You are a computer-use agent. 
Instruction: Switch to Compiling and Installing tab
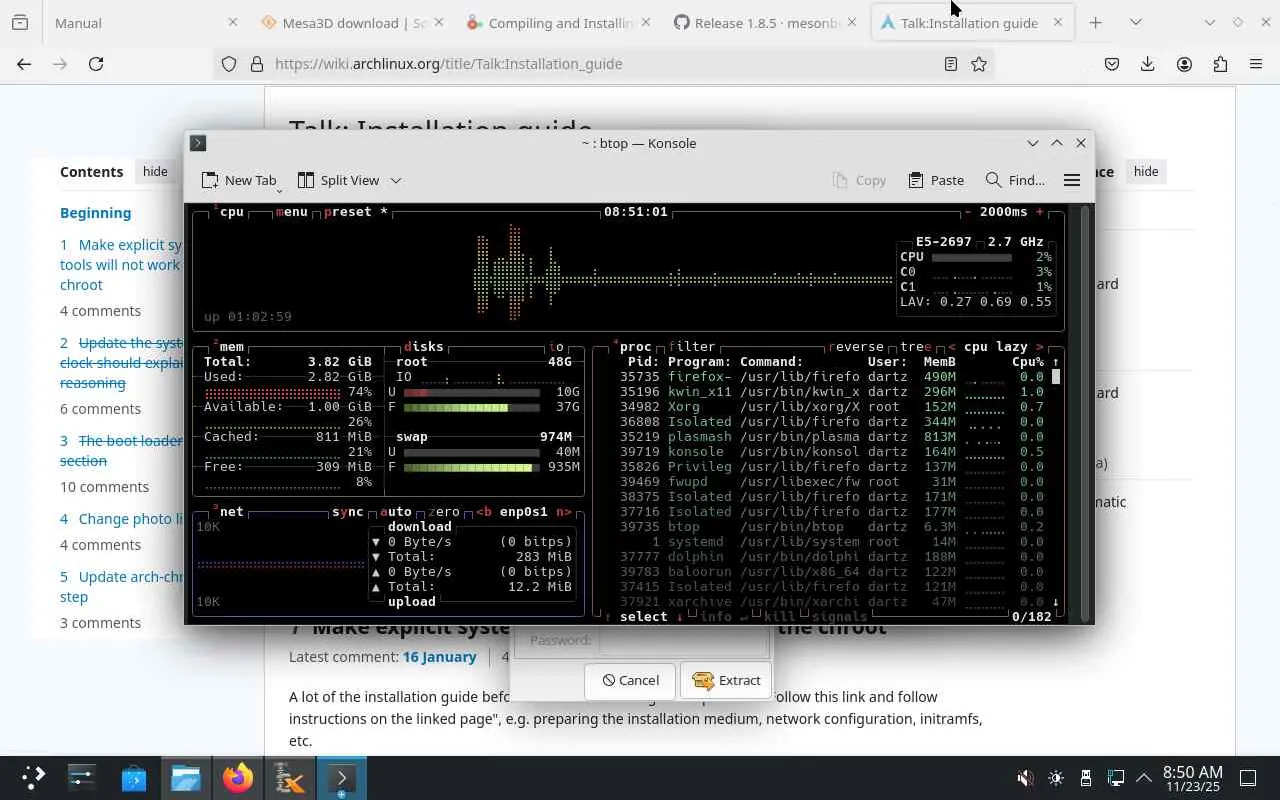pos(558,22)
